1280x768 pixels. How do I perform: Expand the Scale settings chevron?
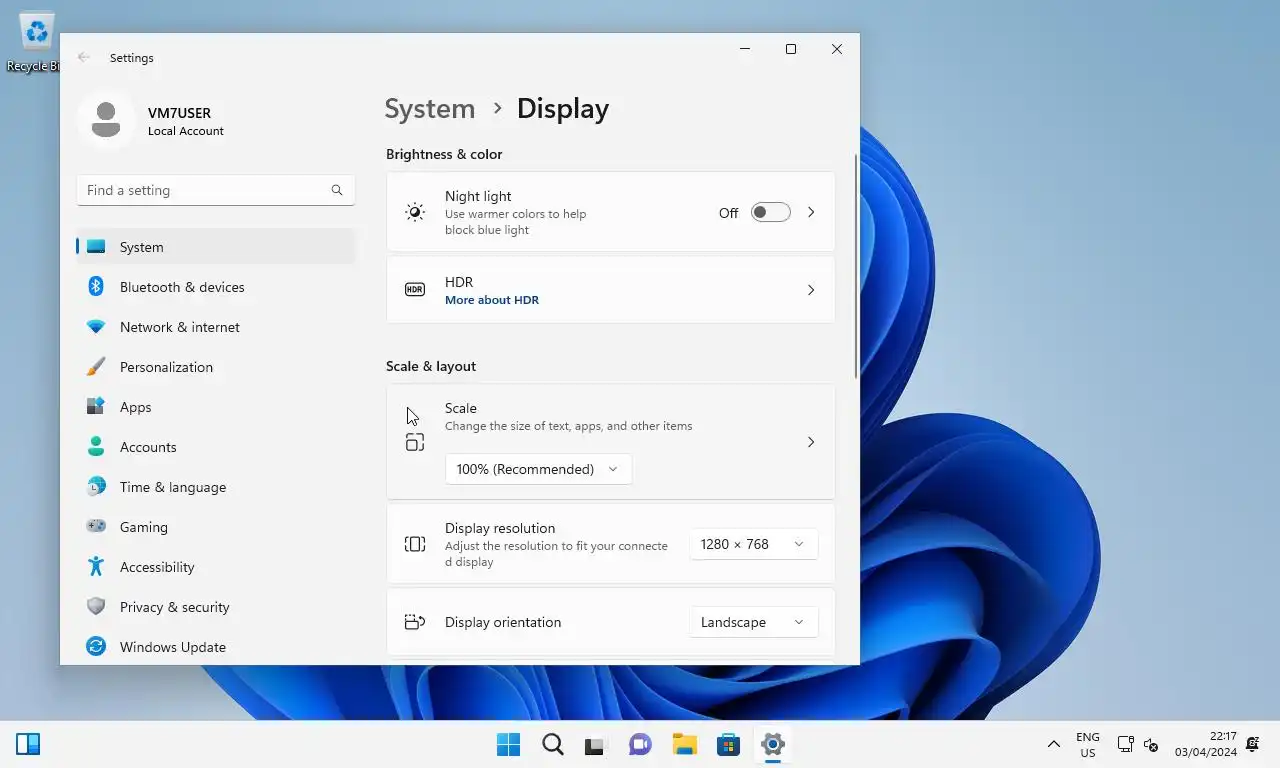(x=811, y=442)
